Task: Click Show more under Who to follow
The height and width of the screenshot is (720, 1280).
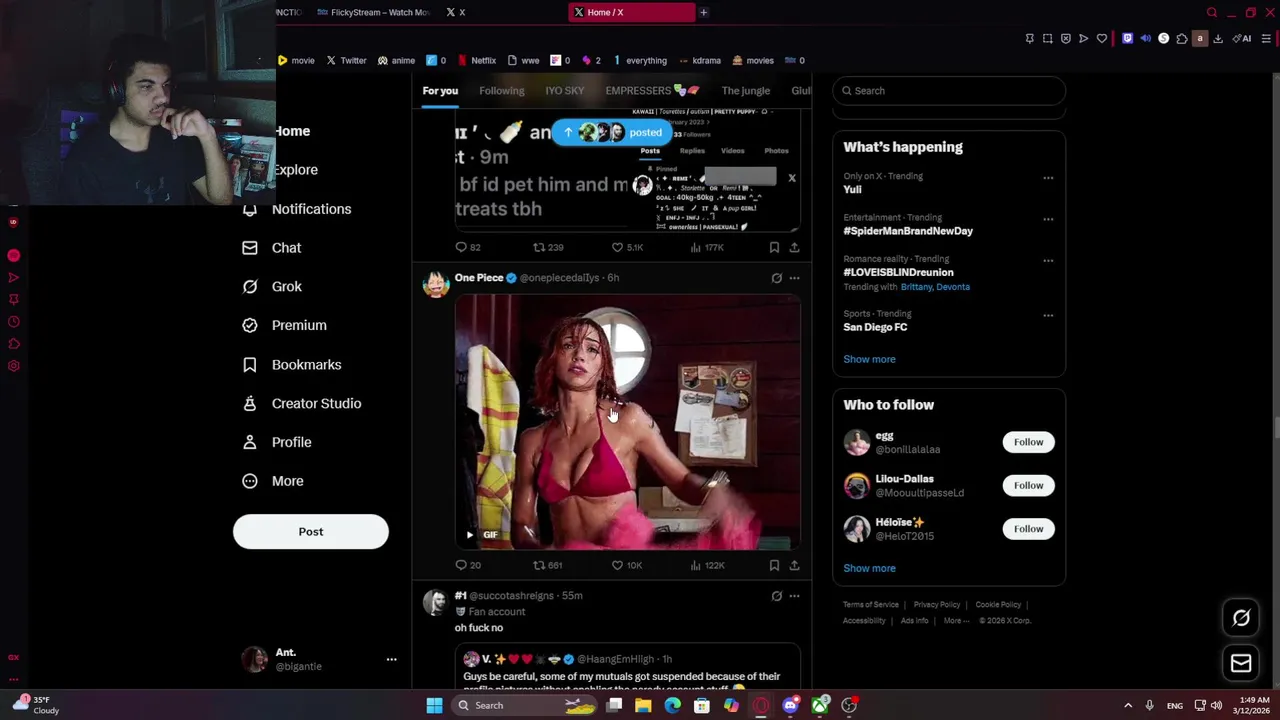Action: [x=869, y=568]
